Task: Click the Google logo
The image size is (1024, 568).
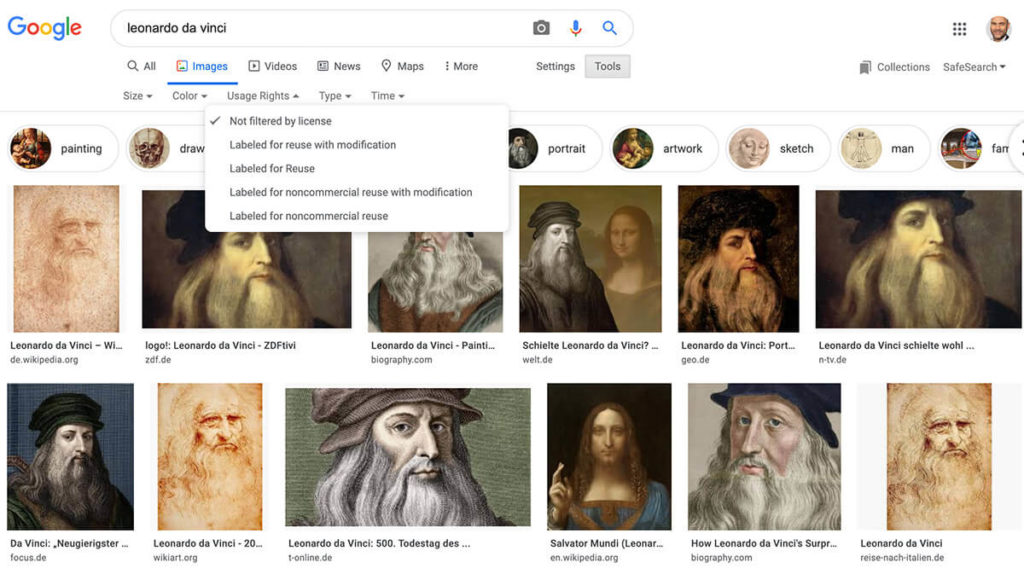Action: (44, 28)
